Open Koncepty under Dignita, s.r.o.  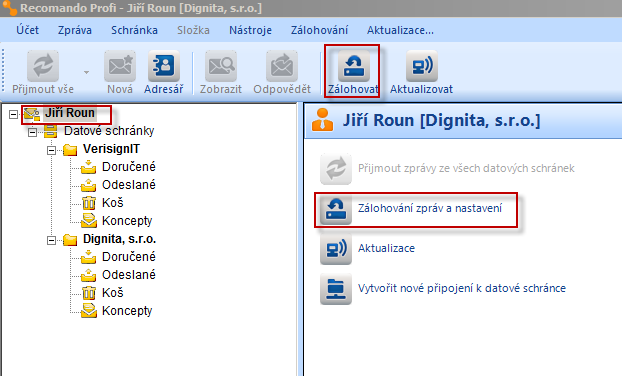click(x=127, y=311)
